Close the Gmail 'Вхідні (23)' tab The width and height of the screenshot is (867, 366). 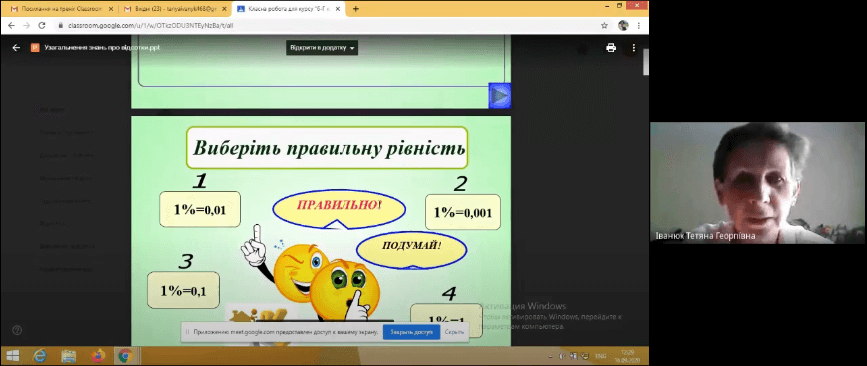(x=224, y=9)
